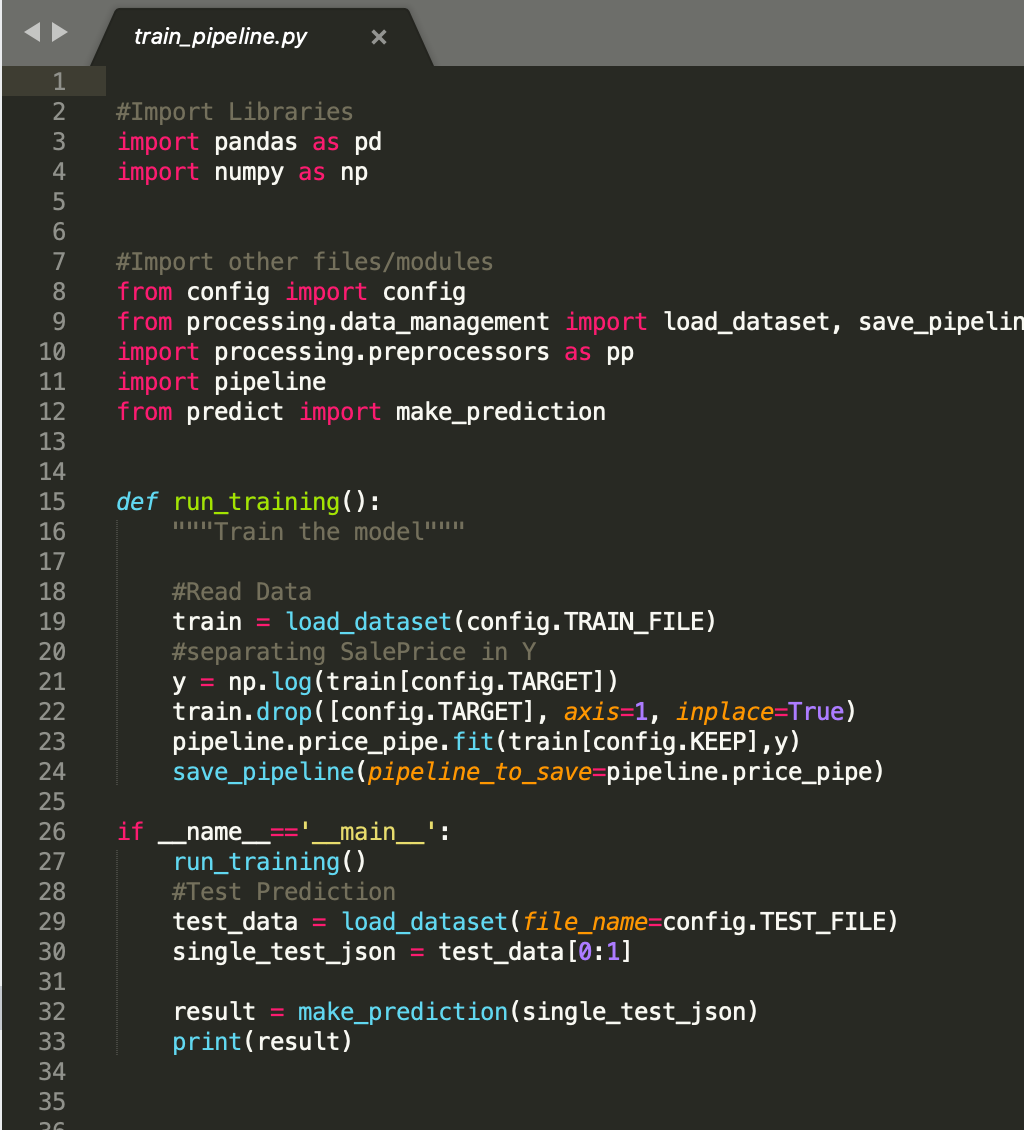Select the train_pipeline.py tab
Screen dimensions: 1024x1130
tap(220, 36)
